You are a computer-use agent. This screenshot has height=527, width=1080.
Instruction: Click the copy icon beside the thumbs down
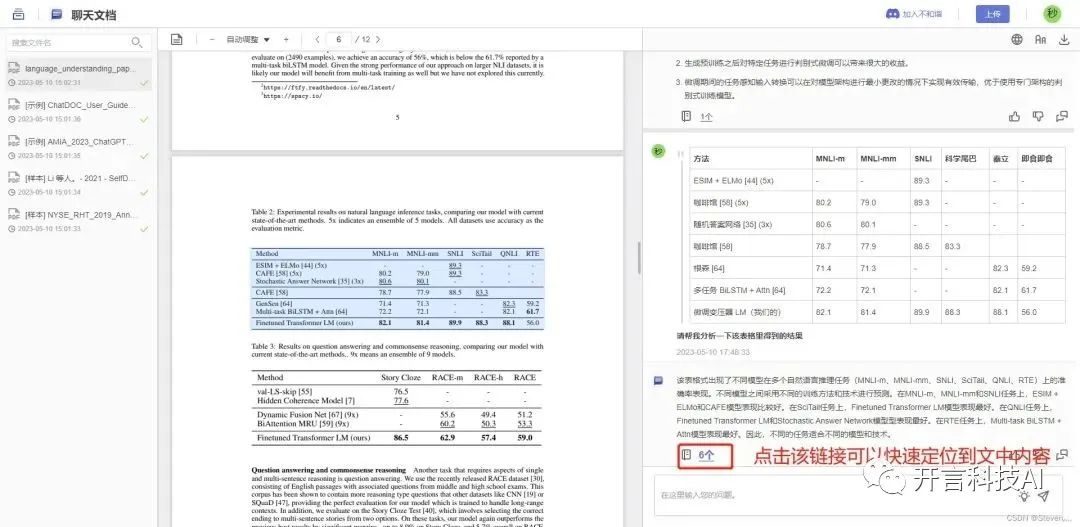(x=1062, y=116)
